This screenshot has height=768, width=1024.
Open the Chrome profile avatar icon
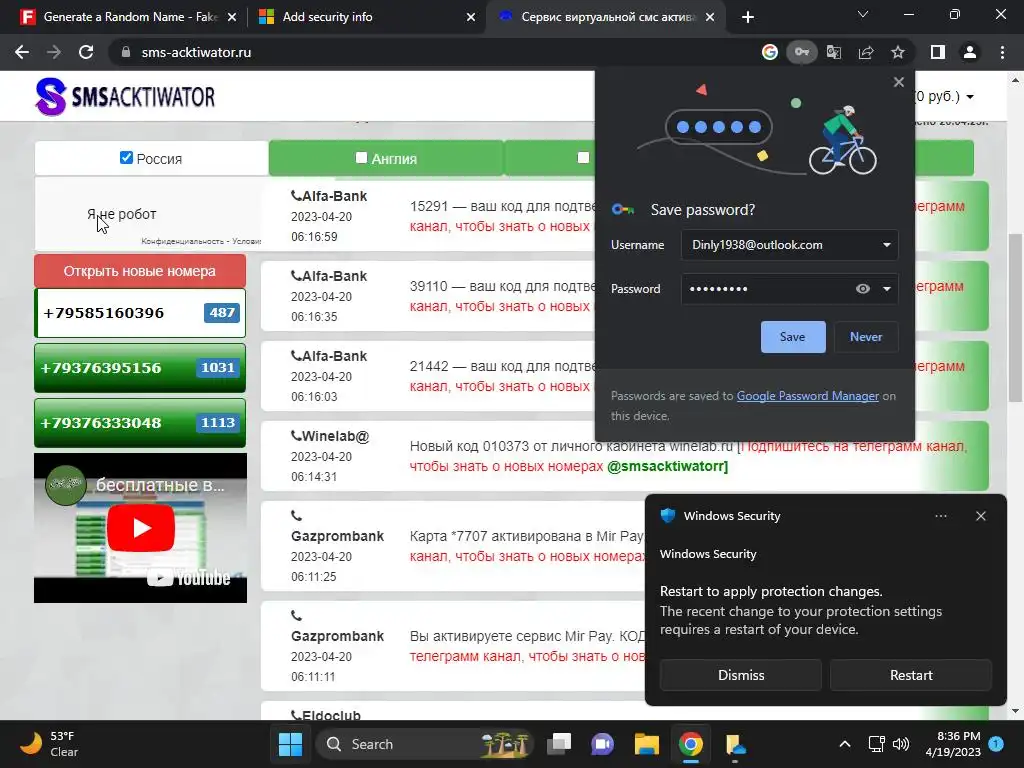970,52
